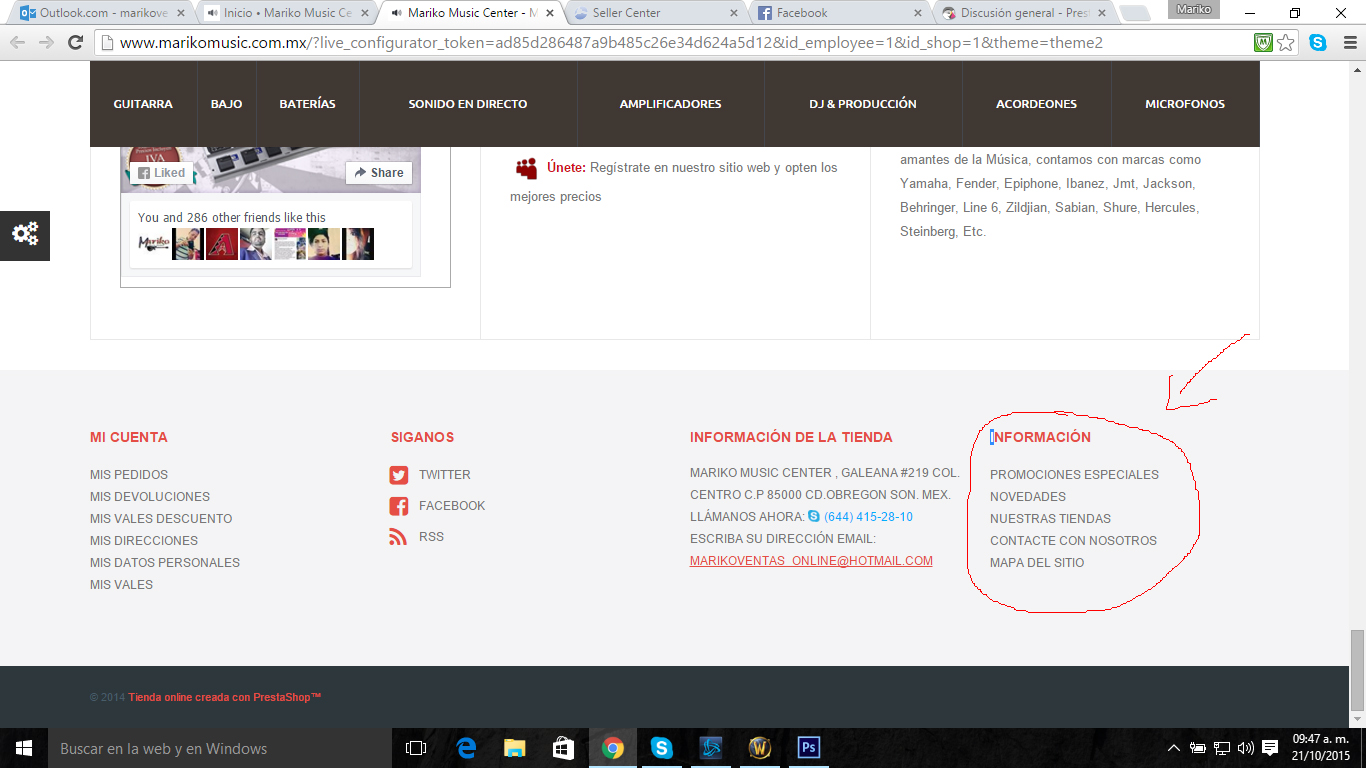This screenshot has height=768, width=1366.
Task: Open the SONIDO EN DIRECTO category
Action: coord(468,104)
